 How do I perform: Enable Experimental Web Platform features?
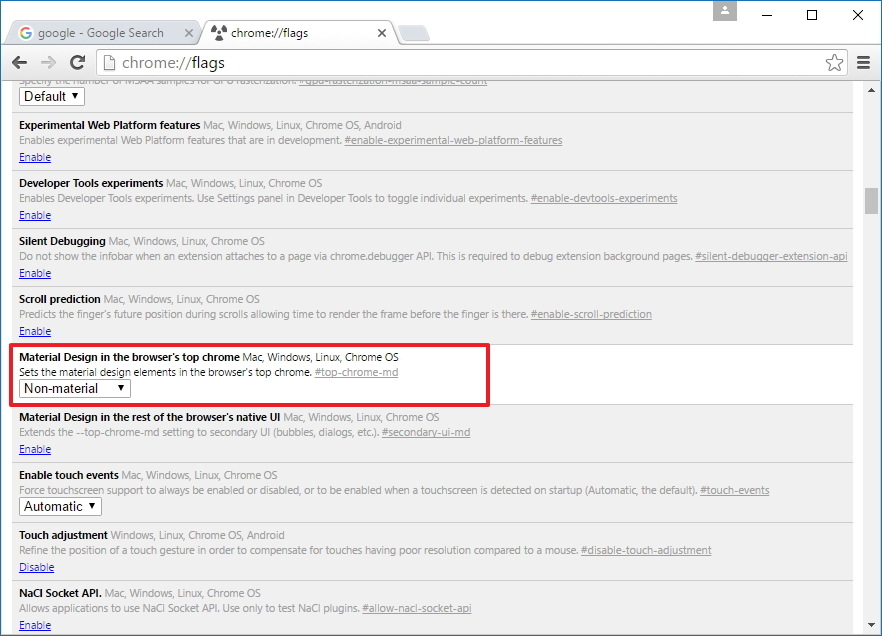(35, 157)
